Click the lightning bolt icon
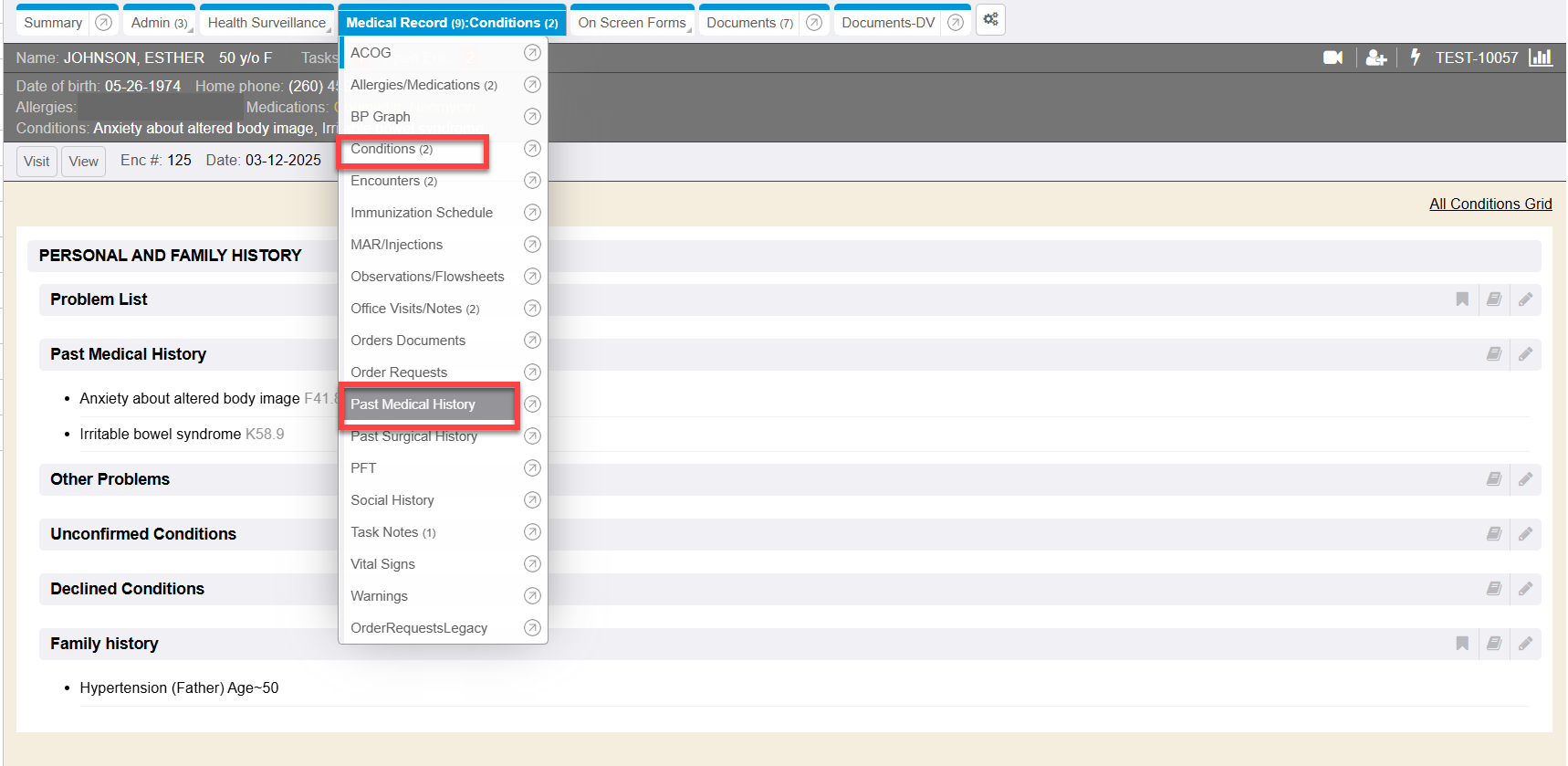Viewport: 1568px width, 766px height. (1415, 58)
